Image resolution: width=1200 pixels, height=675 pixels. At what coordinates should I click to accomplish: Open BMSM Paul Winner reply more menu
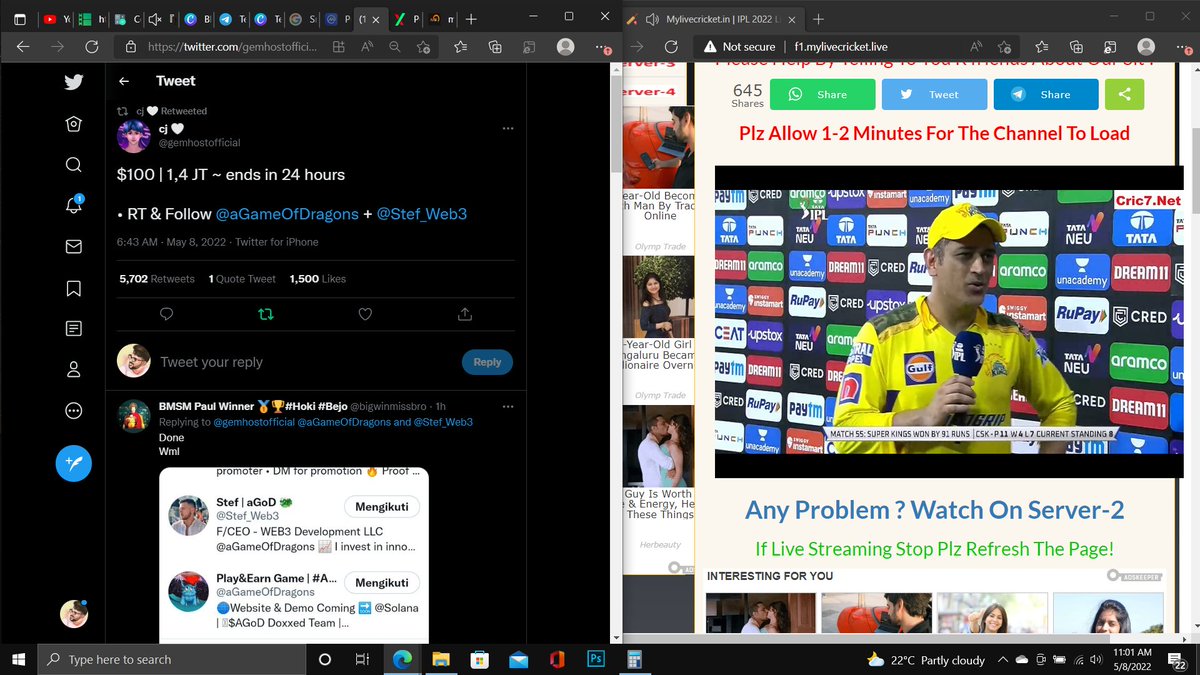coord(508,406)
